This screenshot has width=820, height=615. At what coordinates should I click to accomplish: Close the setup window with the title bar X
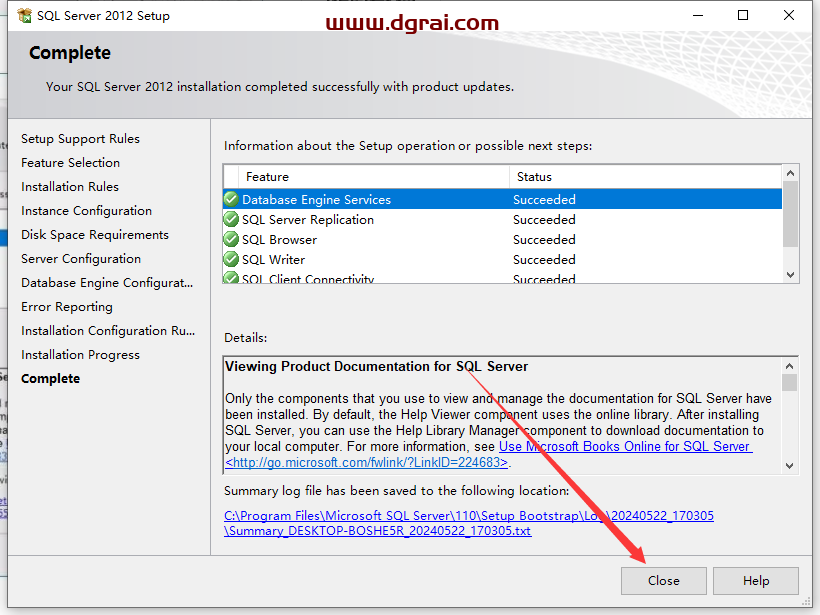point(789,15)
